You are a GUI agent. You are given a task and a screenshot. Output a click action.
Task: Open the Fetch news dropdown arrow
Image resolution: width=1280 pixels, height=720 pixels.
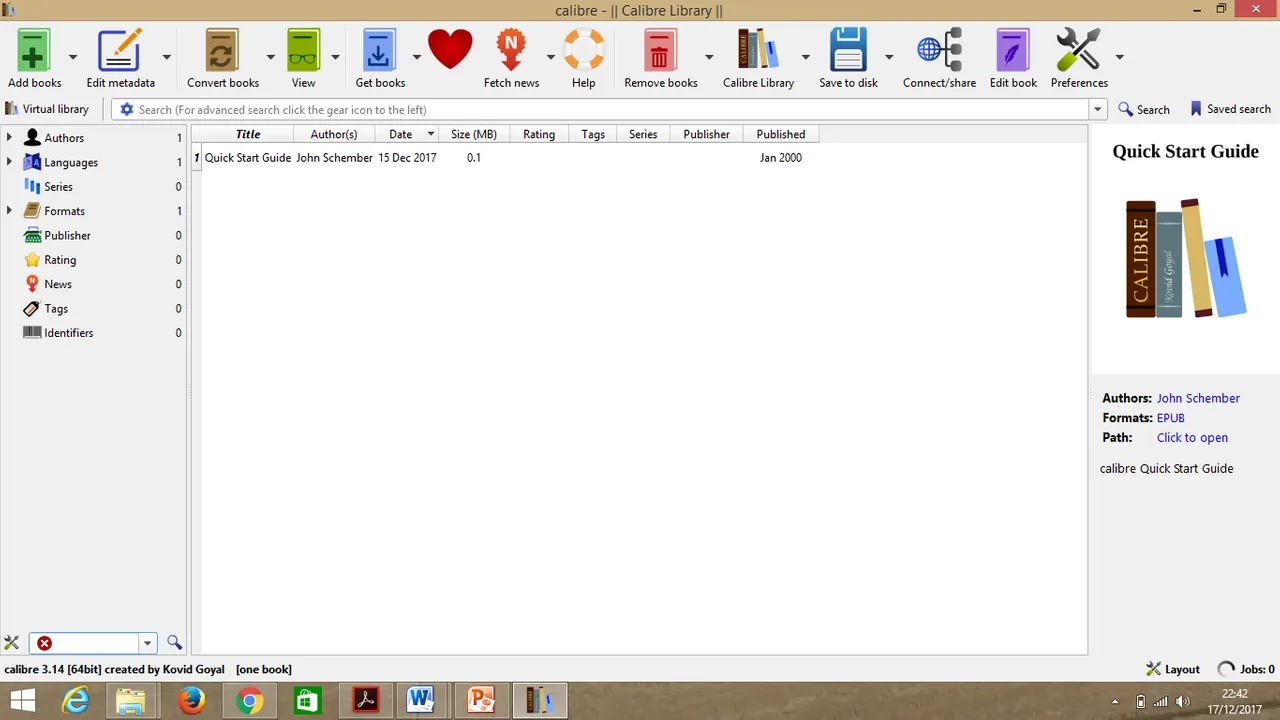(550, 57)
